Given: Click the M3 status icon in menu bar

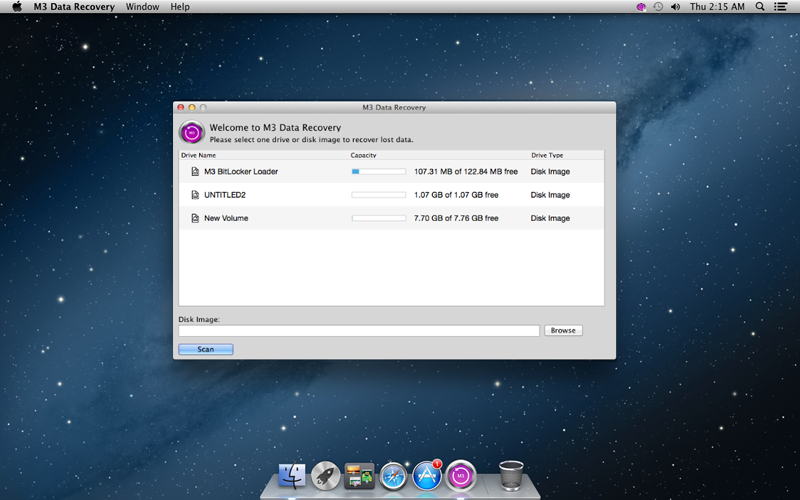Looking at the screenshot, I should tap(641, 7).
